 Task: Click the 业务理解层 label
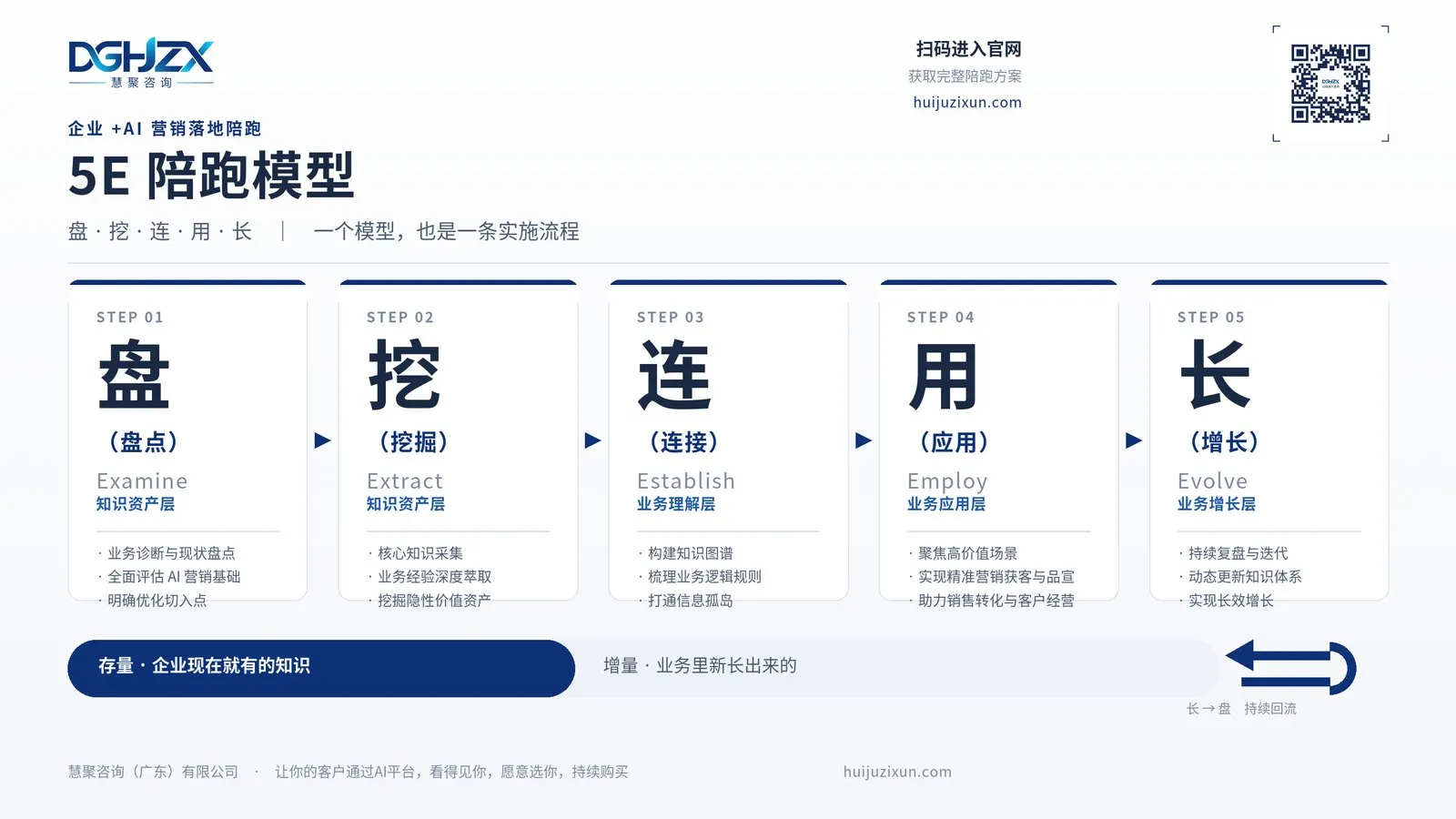click(676, 504)
